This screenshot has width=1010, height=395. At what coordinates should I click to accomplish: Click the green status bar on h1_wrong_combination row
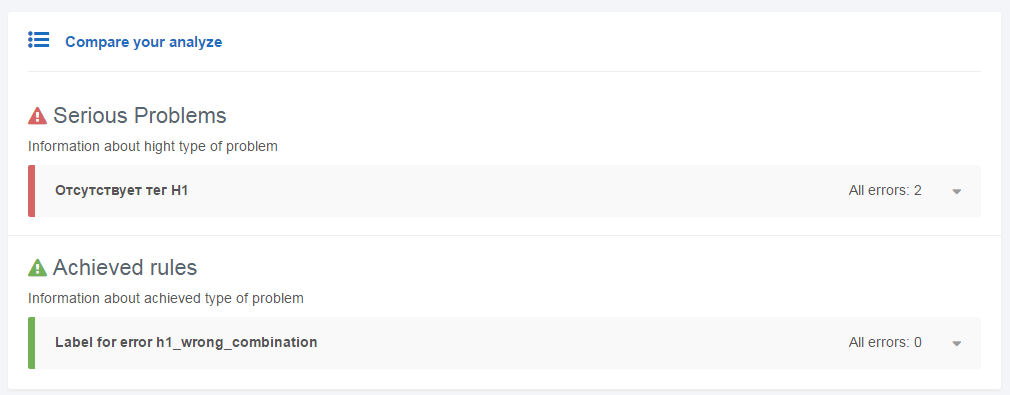[x=32, y=343]
